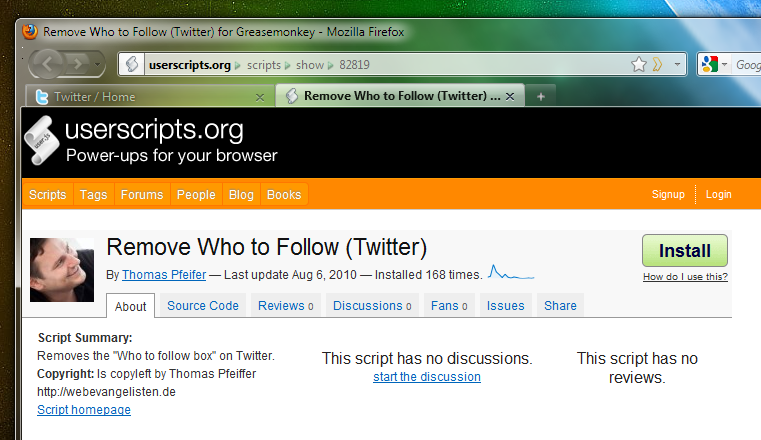The image size is (761, 440).
Task: Click the green Install button
Action: 685,251
